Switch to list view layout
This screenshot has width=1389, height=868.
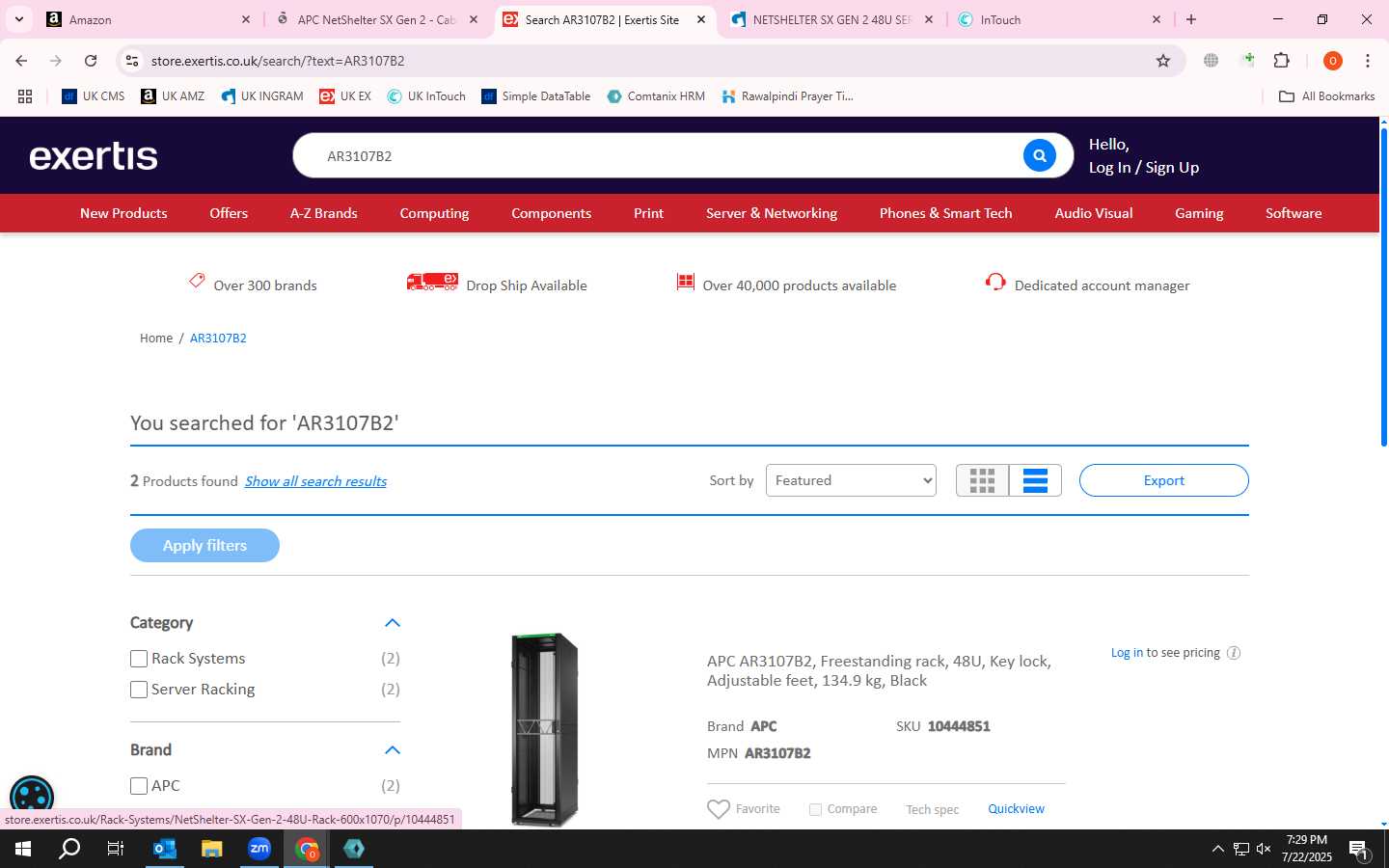[x=1035, y=480]
